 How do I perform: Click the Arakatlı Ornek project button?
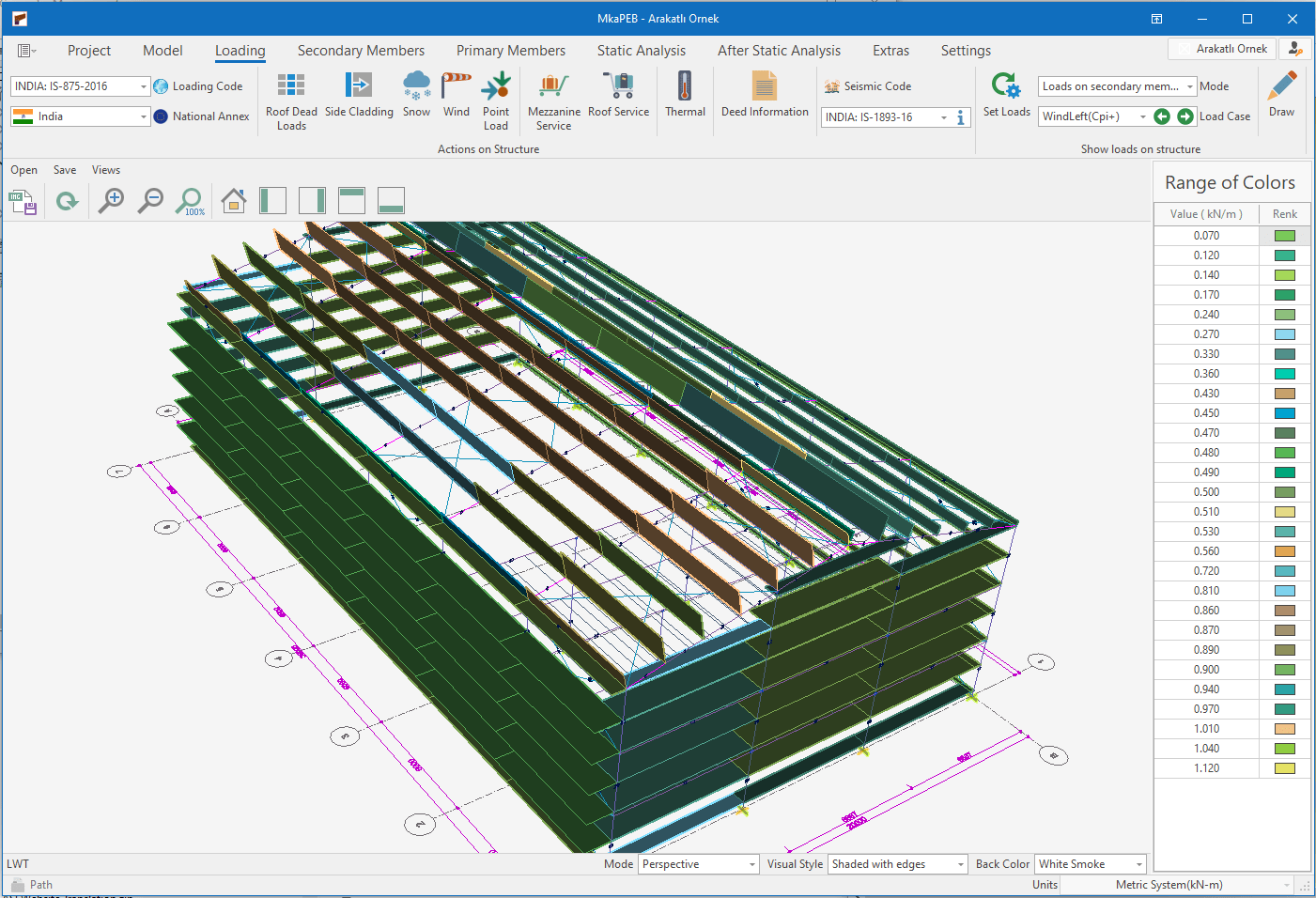pos(1221,49)
